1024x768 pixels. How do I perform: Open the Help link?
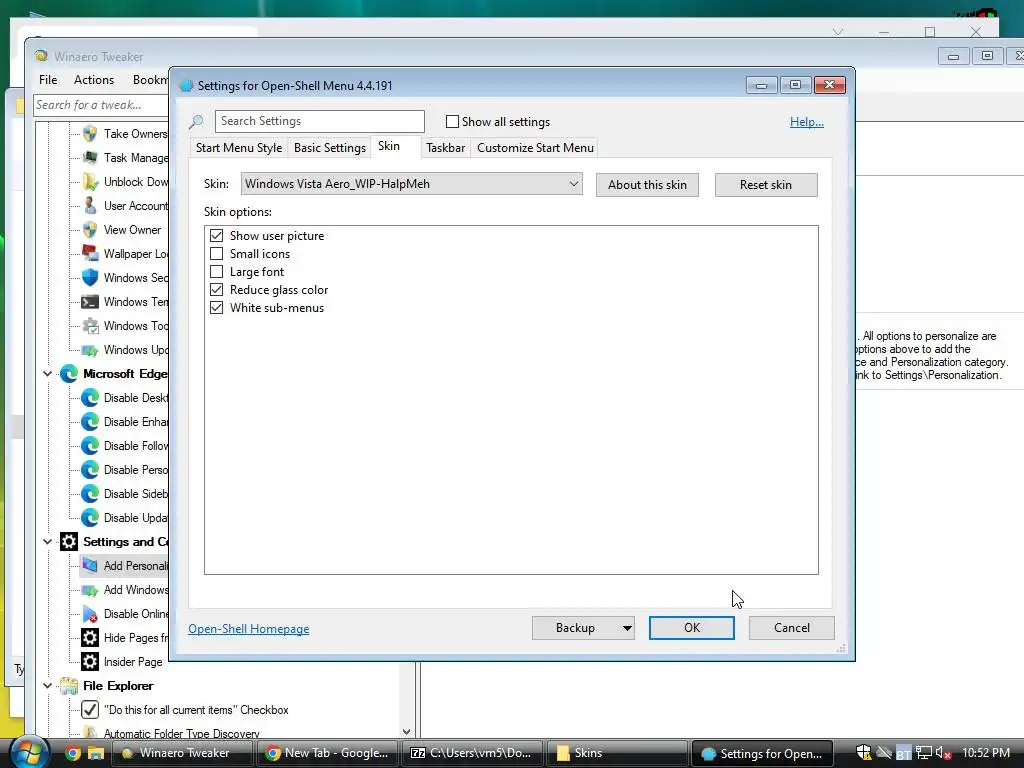807,121
